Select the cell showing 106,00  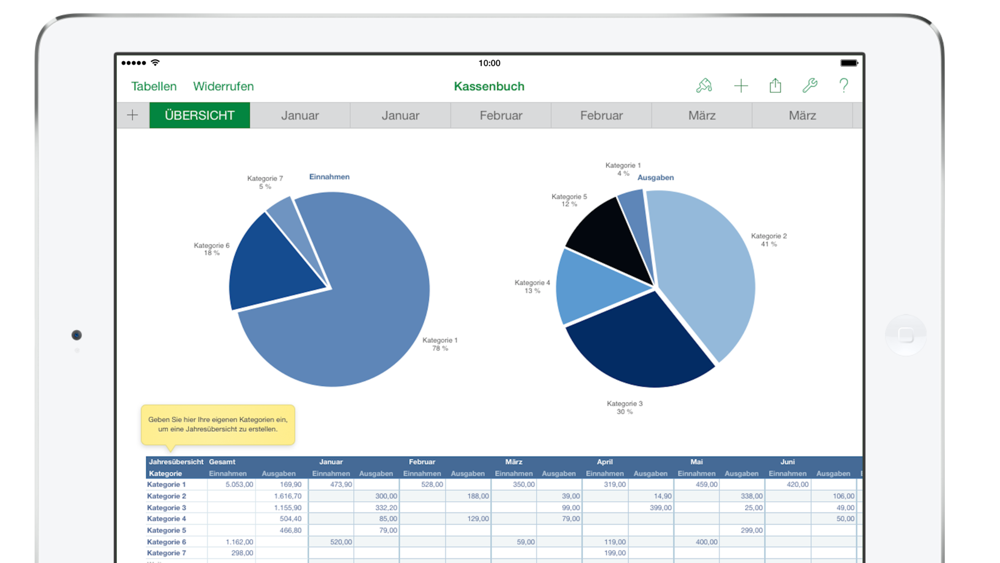pos(834,496)
